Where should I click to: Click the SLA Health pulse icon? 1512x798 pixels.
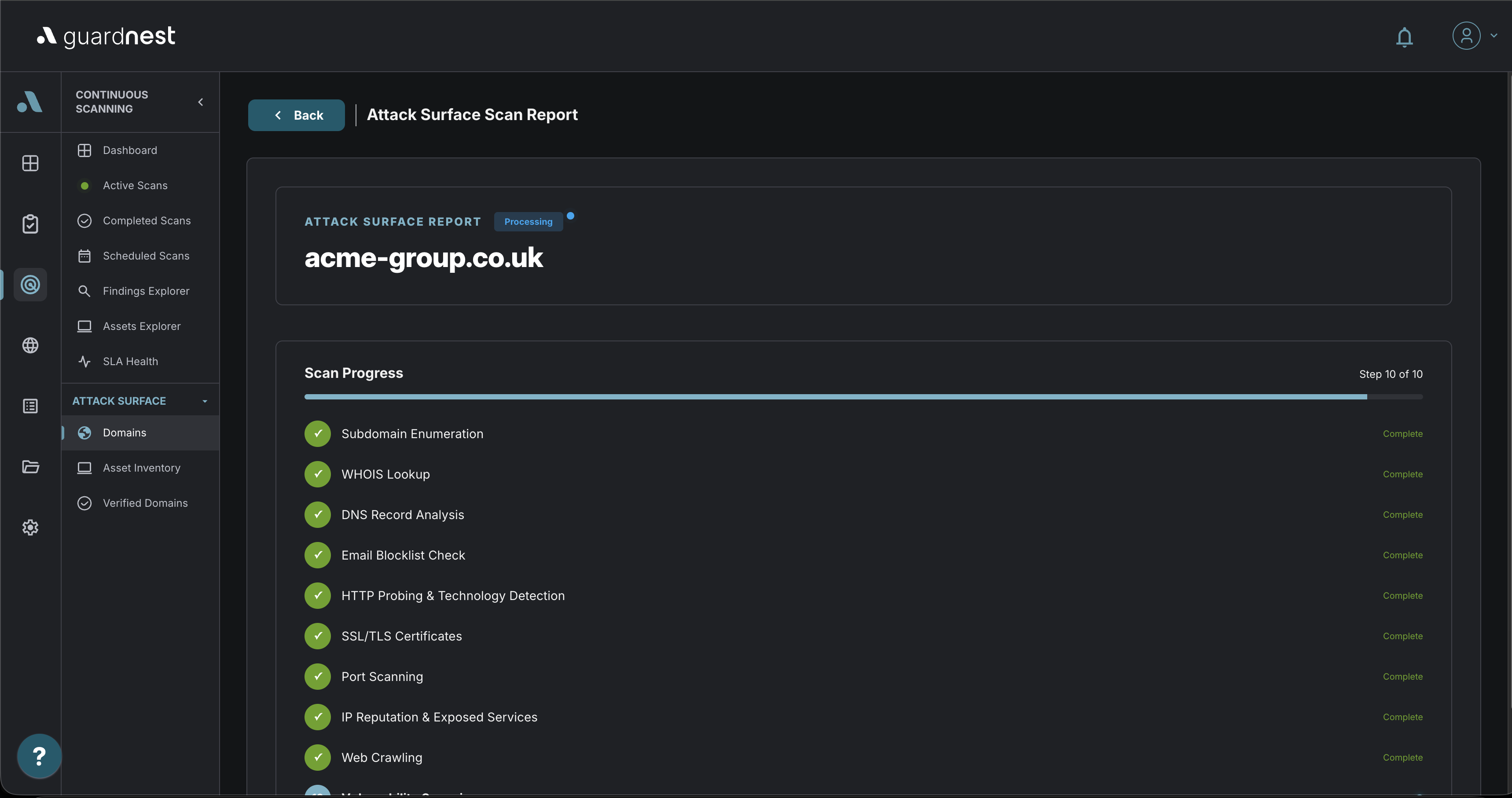[x=84, y=362]
